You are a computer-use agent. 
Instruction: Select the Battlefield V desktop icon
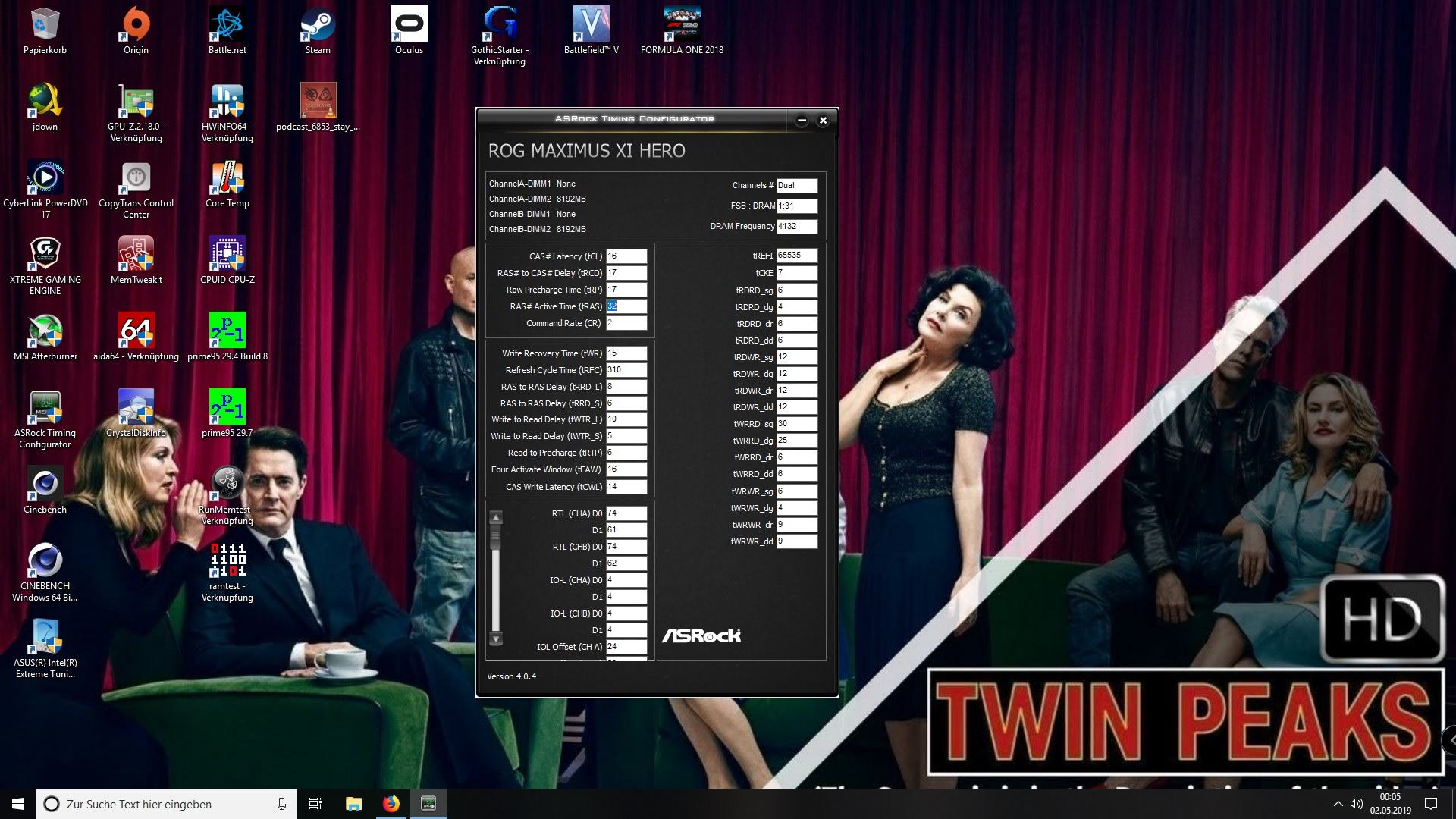point(591,31)
